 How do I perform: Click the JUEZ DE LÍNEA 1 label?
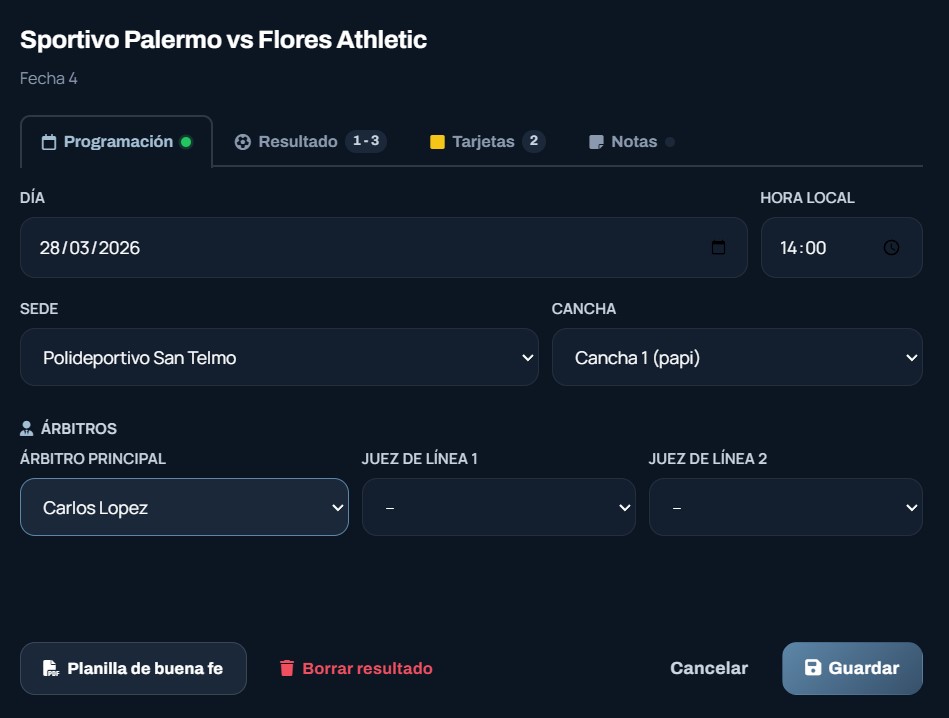[419, 458]
